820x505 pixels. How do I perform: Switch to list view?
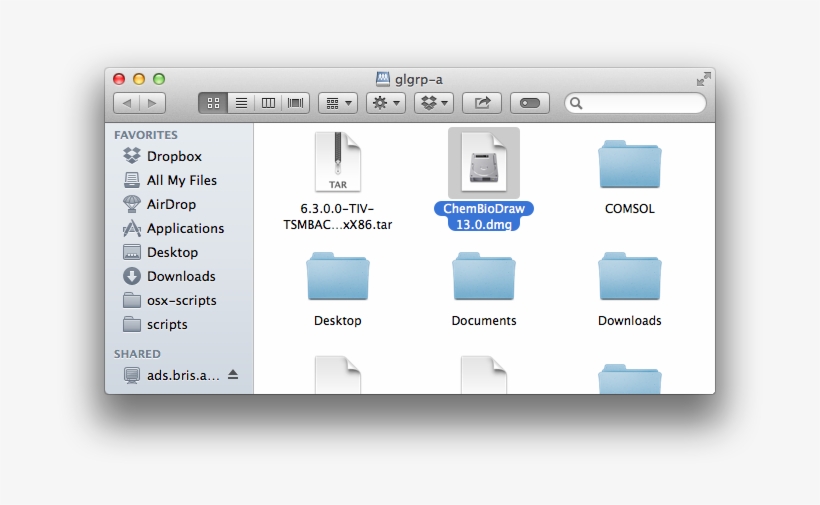[x=241, y=103]
